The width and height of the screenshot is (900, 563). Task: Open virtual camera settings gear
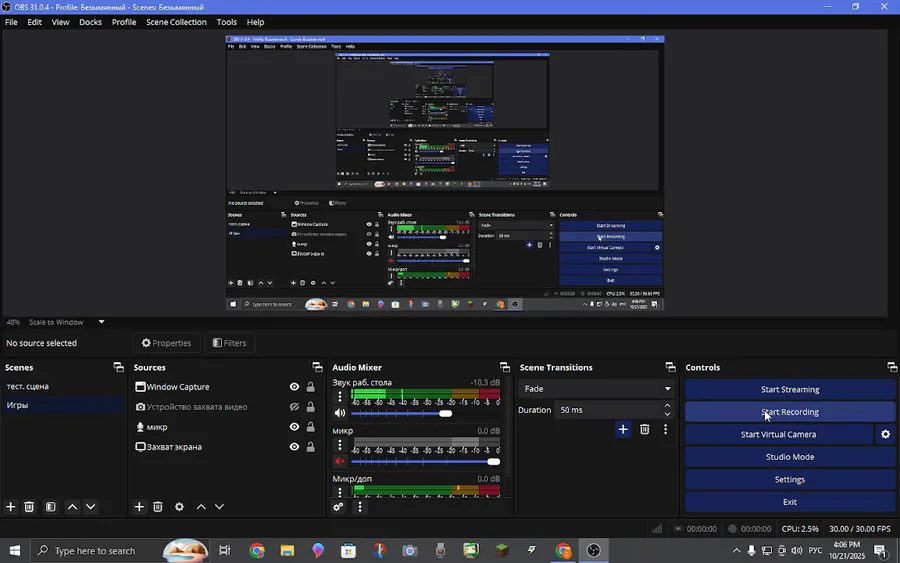pos(886,434)
